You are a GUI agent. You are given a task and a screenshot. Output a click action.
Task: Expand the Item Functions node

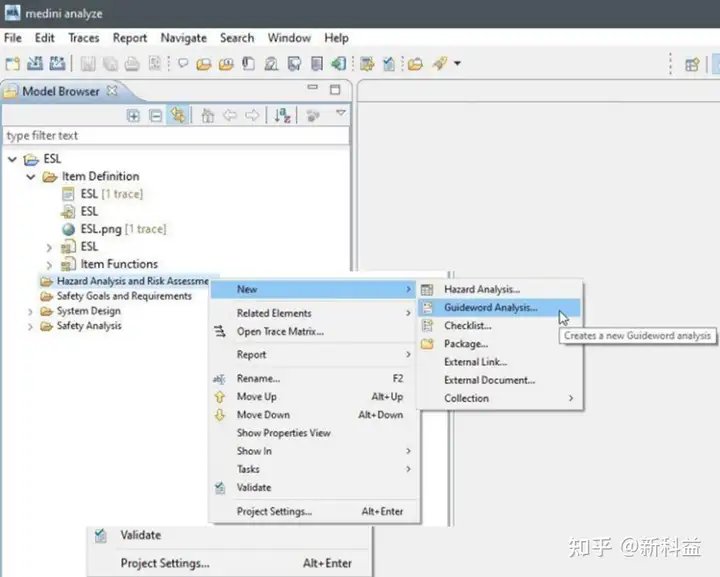coord(49,265)
